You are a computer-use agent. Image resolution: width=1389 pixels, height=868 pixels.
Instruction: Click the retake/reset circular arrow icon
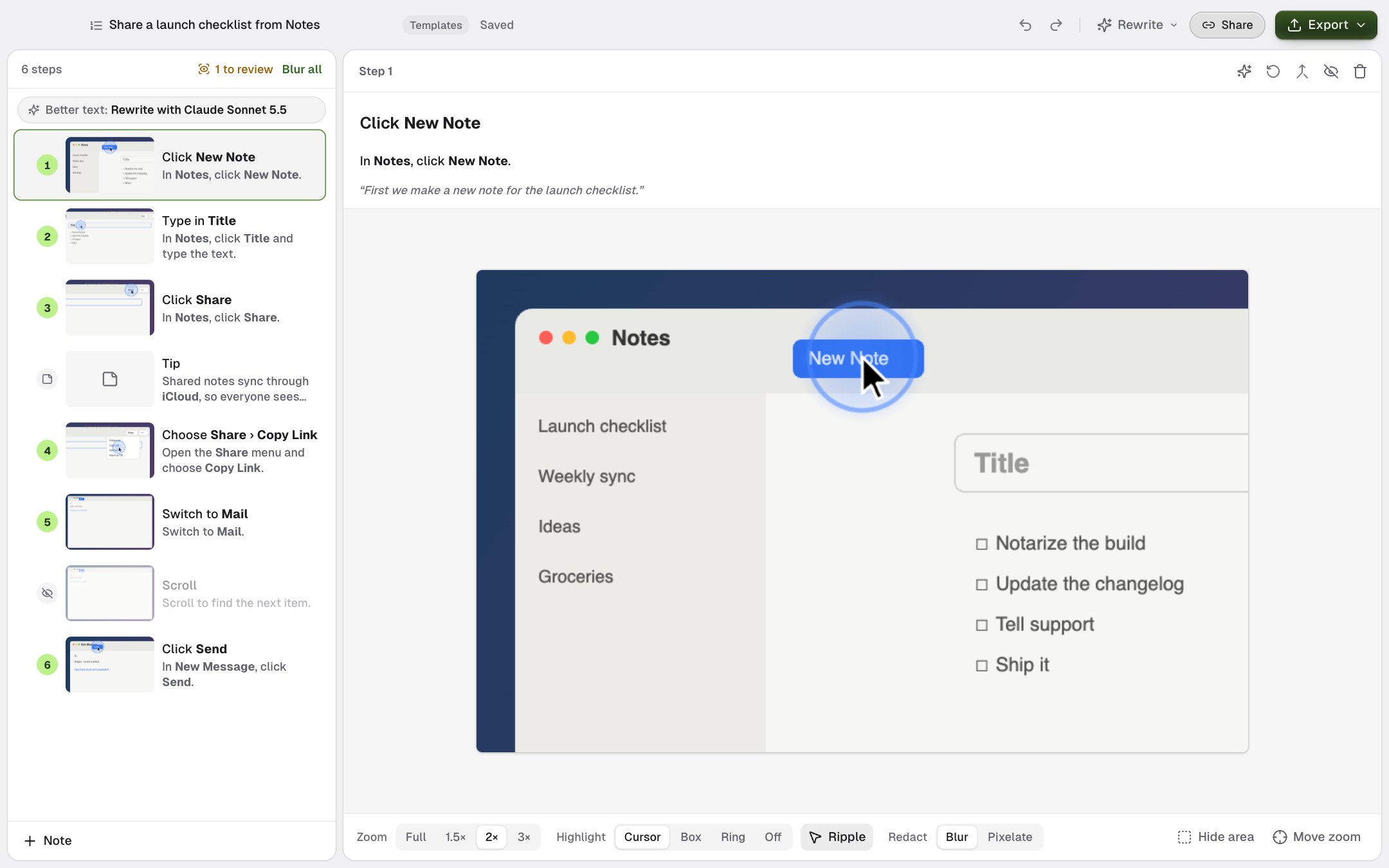(x=1273, y=71)
